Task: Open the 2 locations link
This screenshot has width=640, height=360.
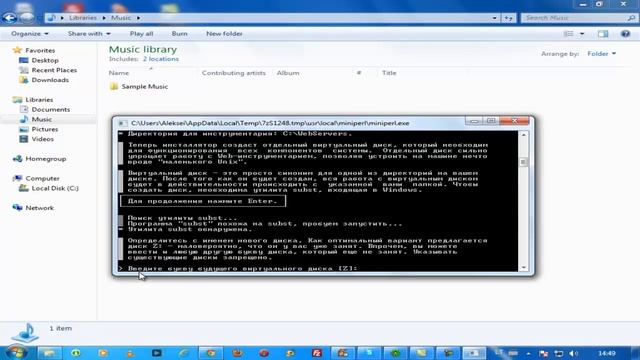Action: (x=161, y=59)
